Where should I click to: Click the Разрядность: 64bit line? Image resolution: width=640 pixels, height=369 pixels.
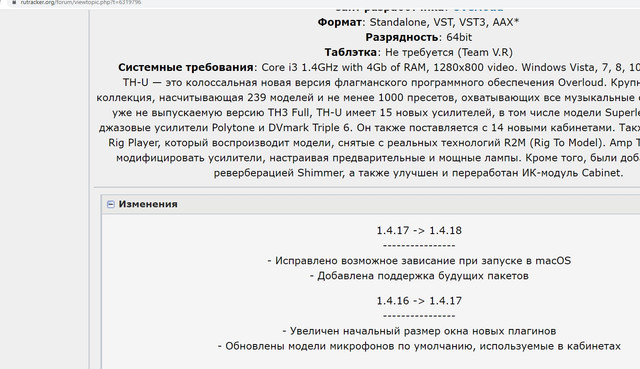[x=418, y=37]
